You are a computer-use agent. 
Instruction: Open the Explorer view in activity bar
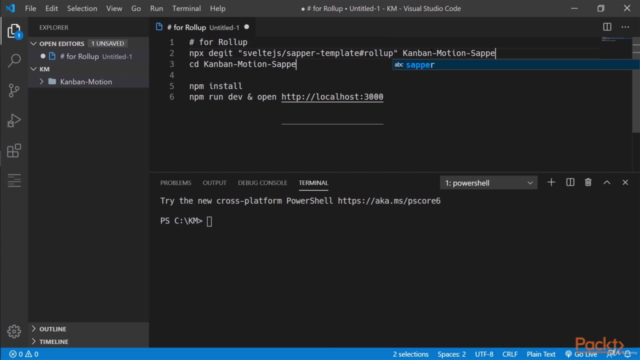[14, 31]
